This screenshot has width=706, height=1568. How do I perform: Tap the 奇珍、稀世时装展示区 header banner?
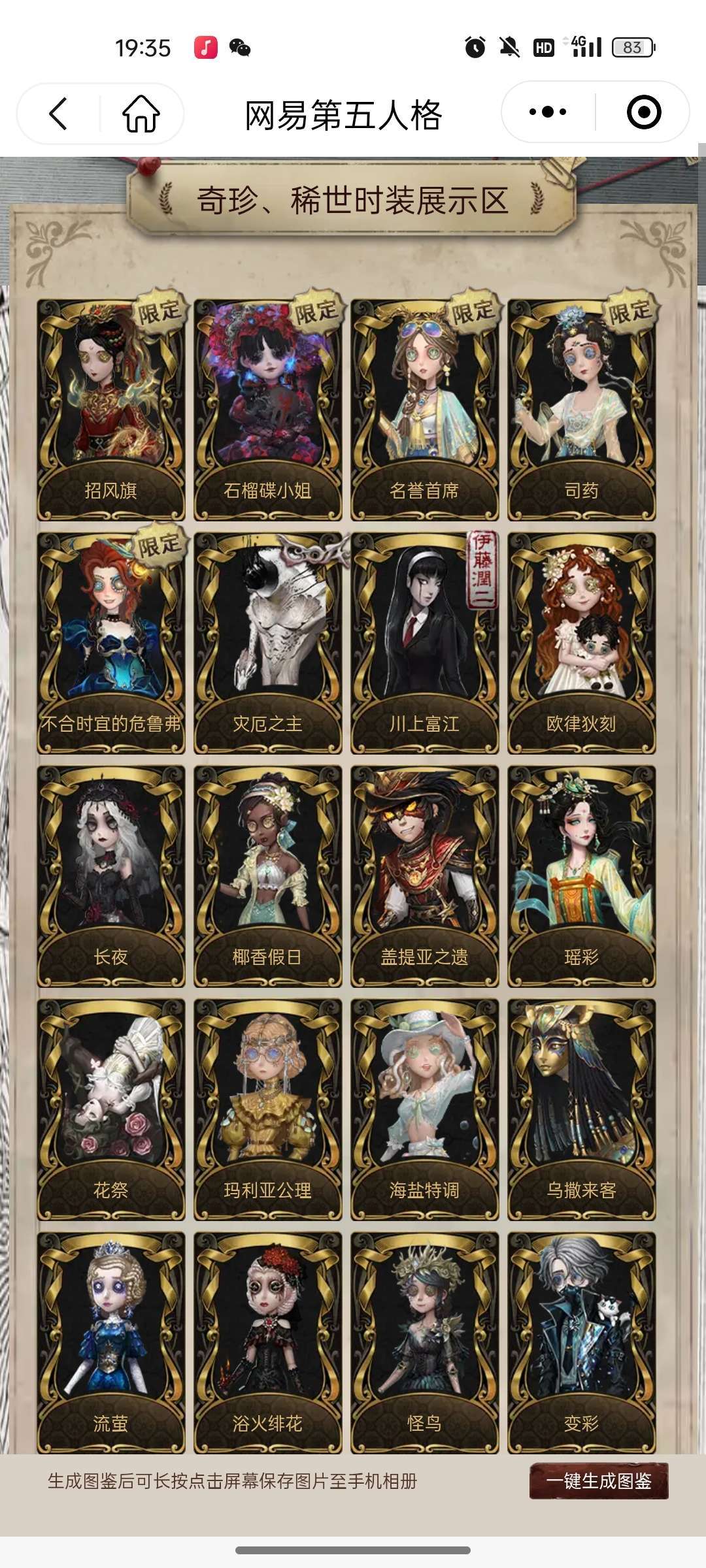[352, 200]
